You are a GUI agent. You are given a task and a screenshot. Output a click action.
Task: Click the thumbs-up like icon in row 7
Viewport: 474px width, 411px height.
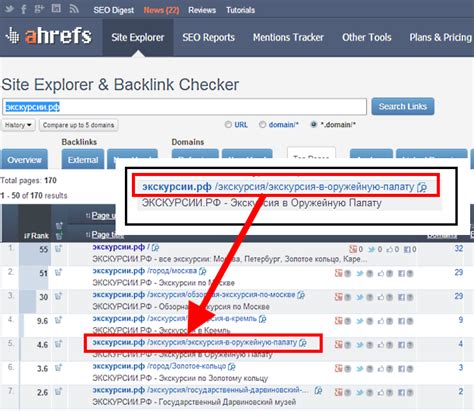click(x=381, y=392)
